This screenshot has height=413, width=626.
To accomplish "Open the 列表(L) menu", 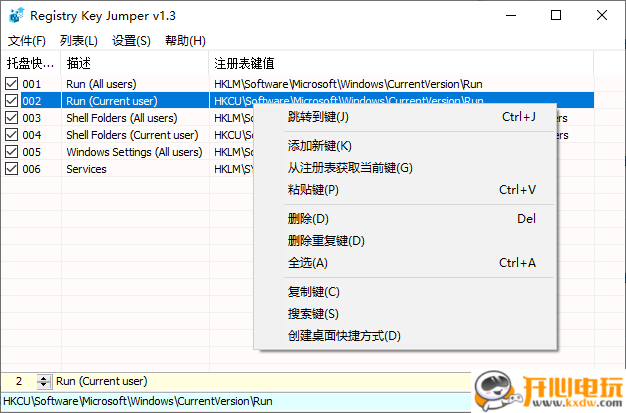I will [79, 41].
